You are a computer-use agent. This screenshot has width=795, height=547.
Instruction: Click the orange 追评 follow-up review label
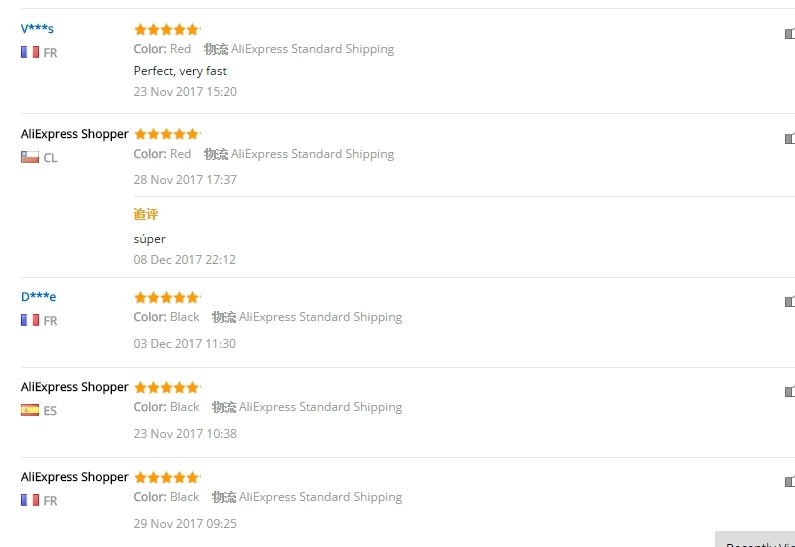point(146,214)
